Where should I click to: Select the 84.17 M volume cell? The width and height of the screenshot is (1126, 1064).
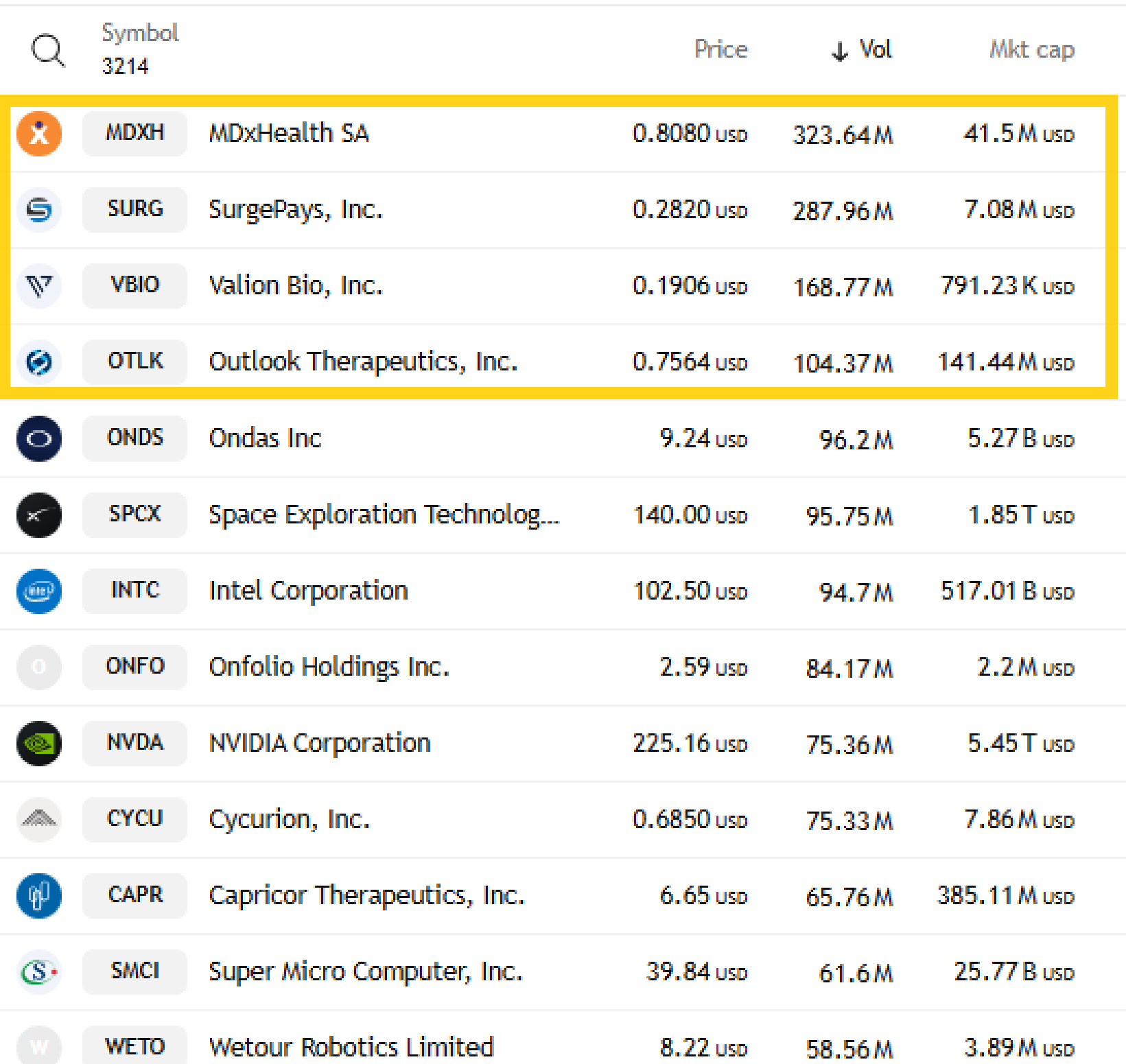pos(849,668)
